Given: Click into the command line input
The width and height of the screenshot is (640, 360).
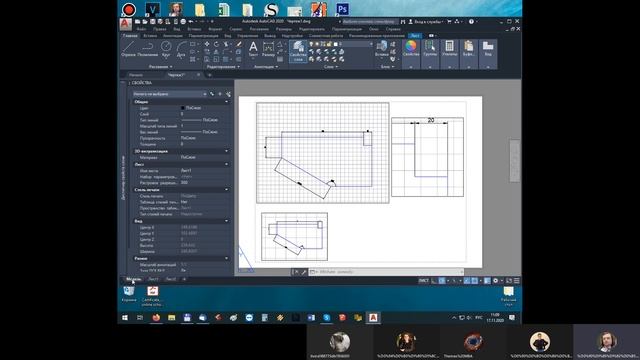Looking at the screenshot, I should (386, 272).
